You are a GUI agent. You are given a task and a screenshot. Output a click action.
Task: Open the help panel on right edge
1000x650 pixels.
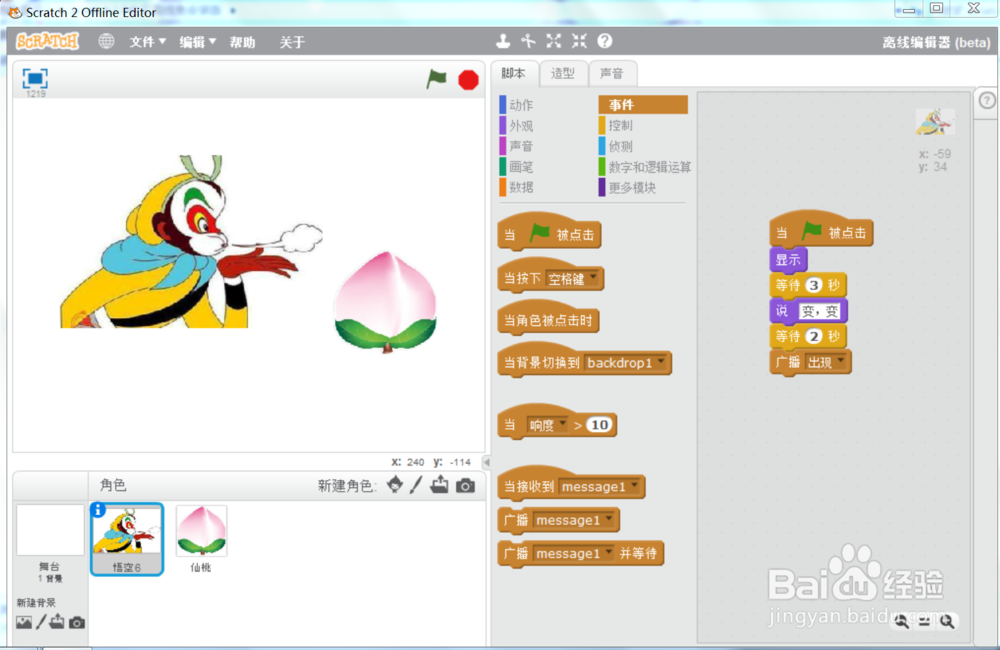pyautogui.click(x=987, y=100)
